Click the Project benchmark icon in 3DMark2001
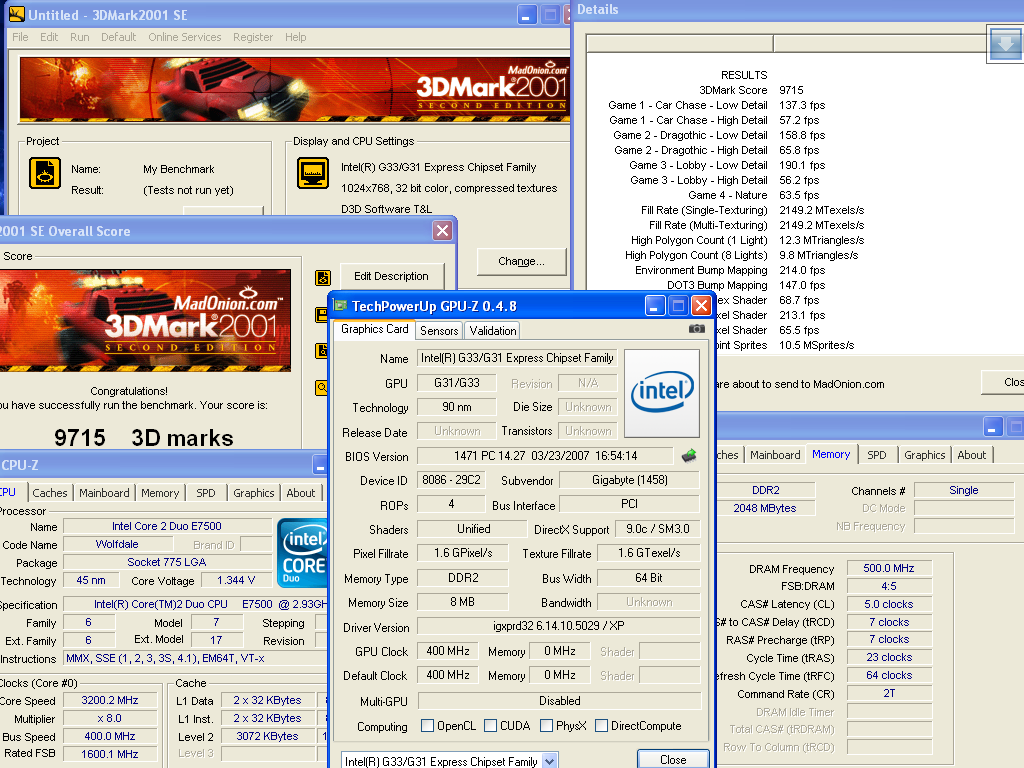This screenshot has height=768, width=1024. pos(45,173)
